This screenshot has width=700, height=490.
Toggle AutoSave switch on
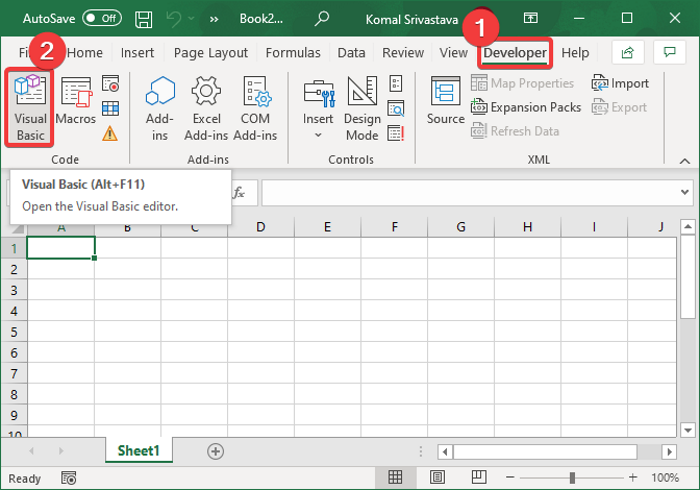click(102, 18)
